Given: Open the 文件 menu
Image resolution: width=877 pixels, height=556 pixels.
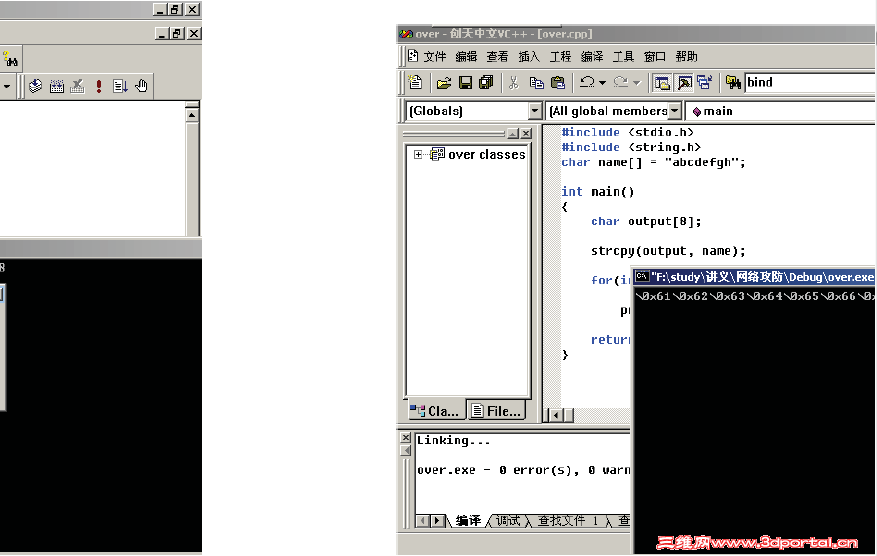Looking at the screenshot, I should click(x=435, y=56).
